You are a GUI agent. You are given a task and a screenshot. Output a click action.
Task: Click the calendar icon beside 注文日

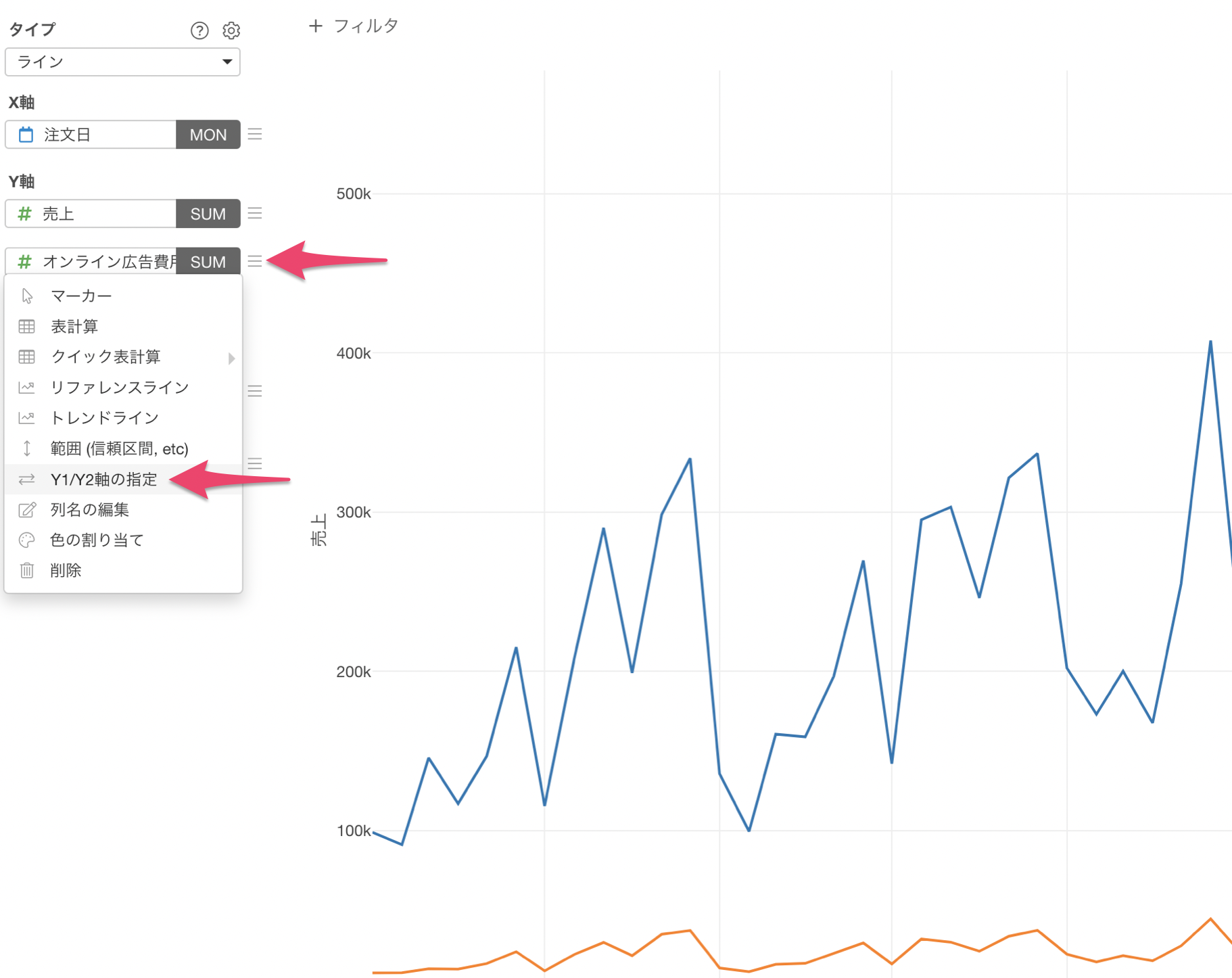(26, 135)
